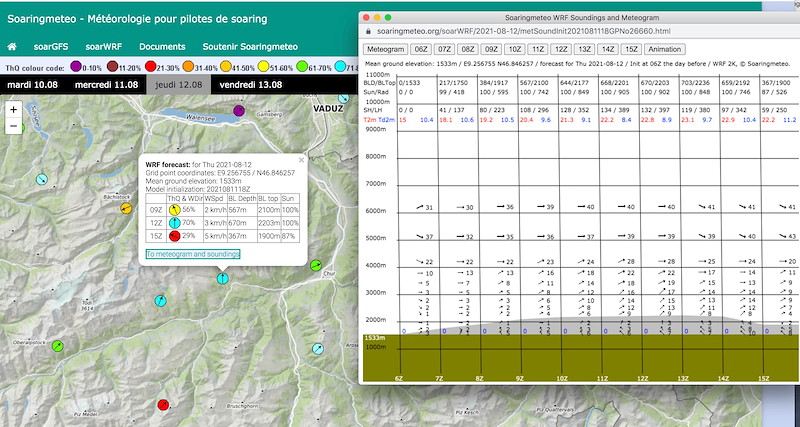Select the jeudi 12.08 day tab
Screen dimensions: 800x427
click(x=179, y=85)
